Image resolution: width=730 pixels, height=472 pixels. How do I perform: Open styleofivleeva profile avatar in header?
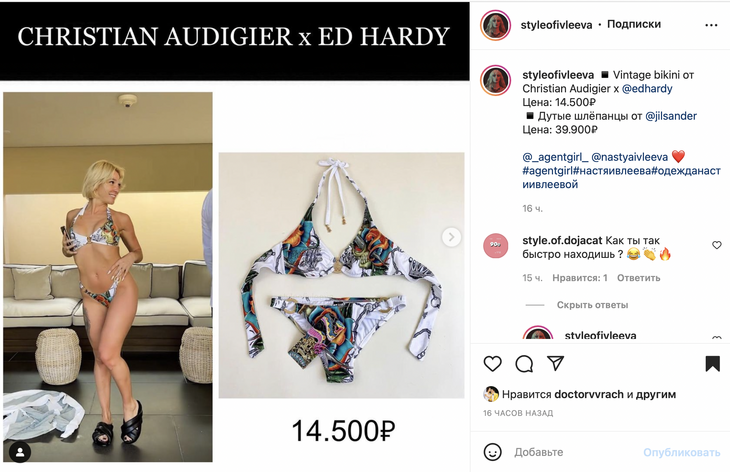tap(495, 25)
